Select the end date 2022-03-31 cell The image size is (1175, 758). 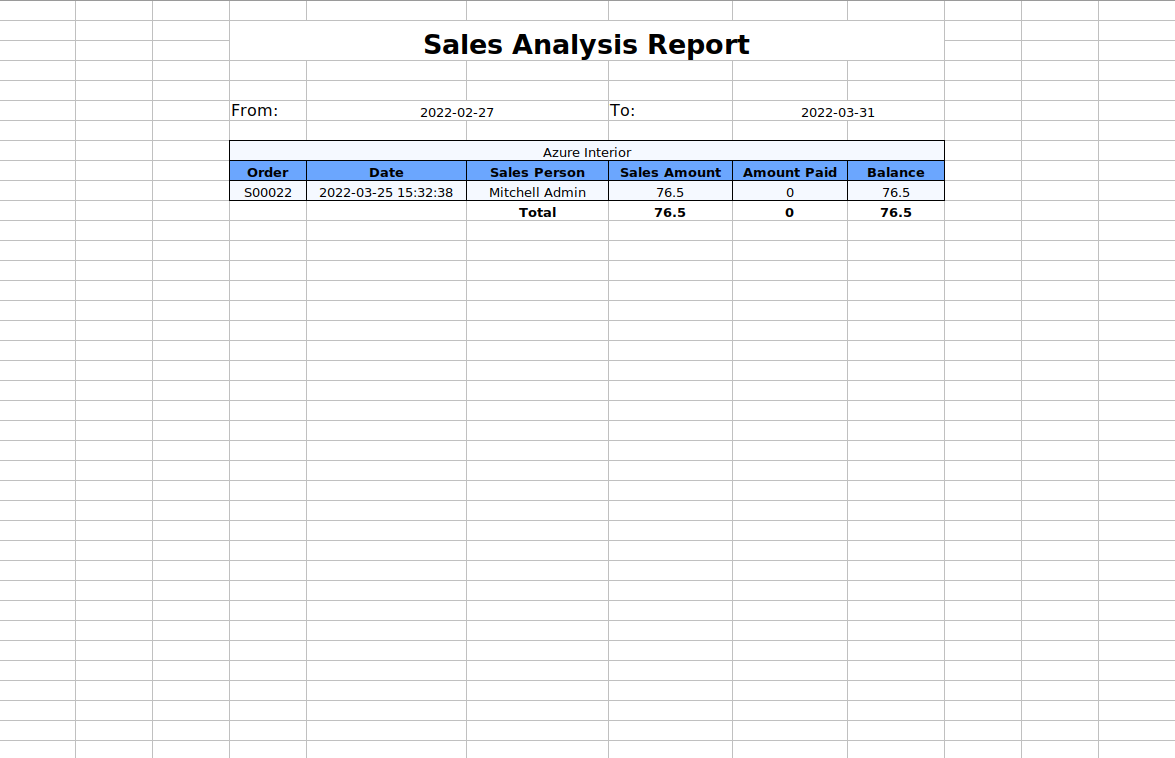coord(838,112)
